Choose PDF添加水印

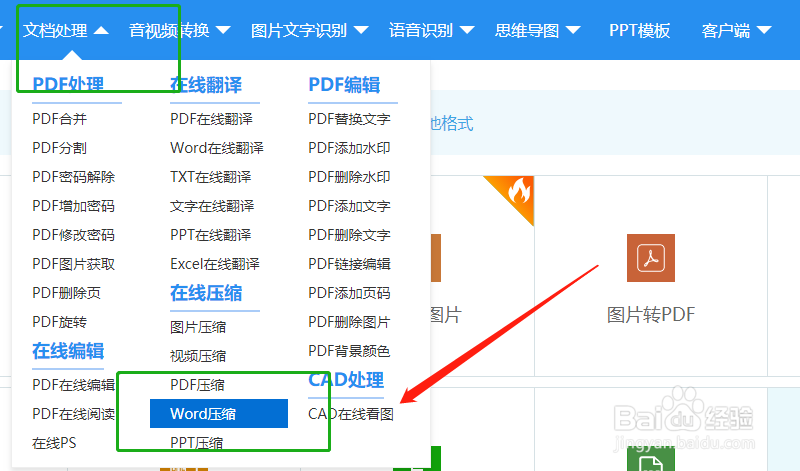click(x=349, y=148)
